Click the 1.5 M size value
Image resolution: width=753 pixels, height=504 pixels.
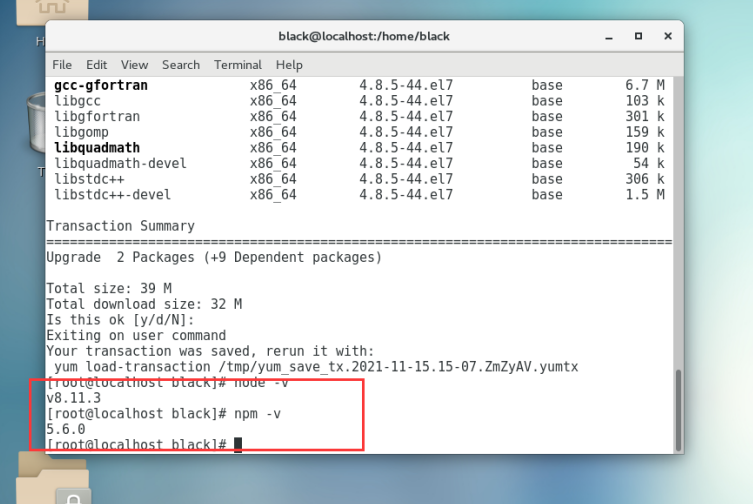pyautogui.click(x=645, y=195)
